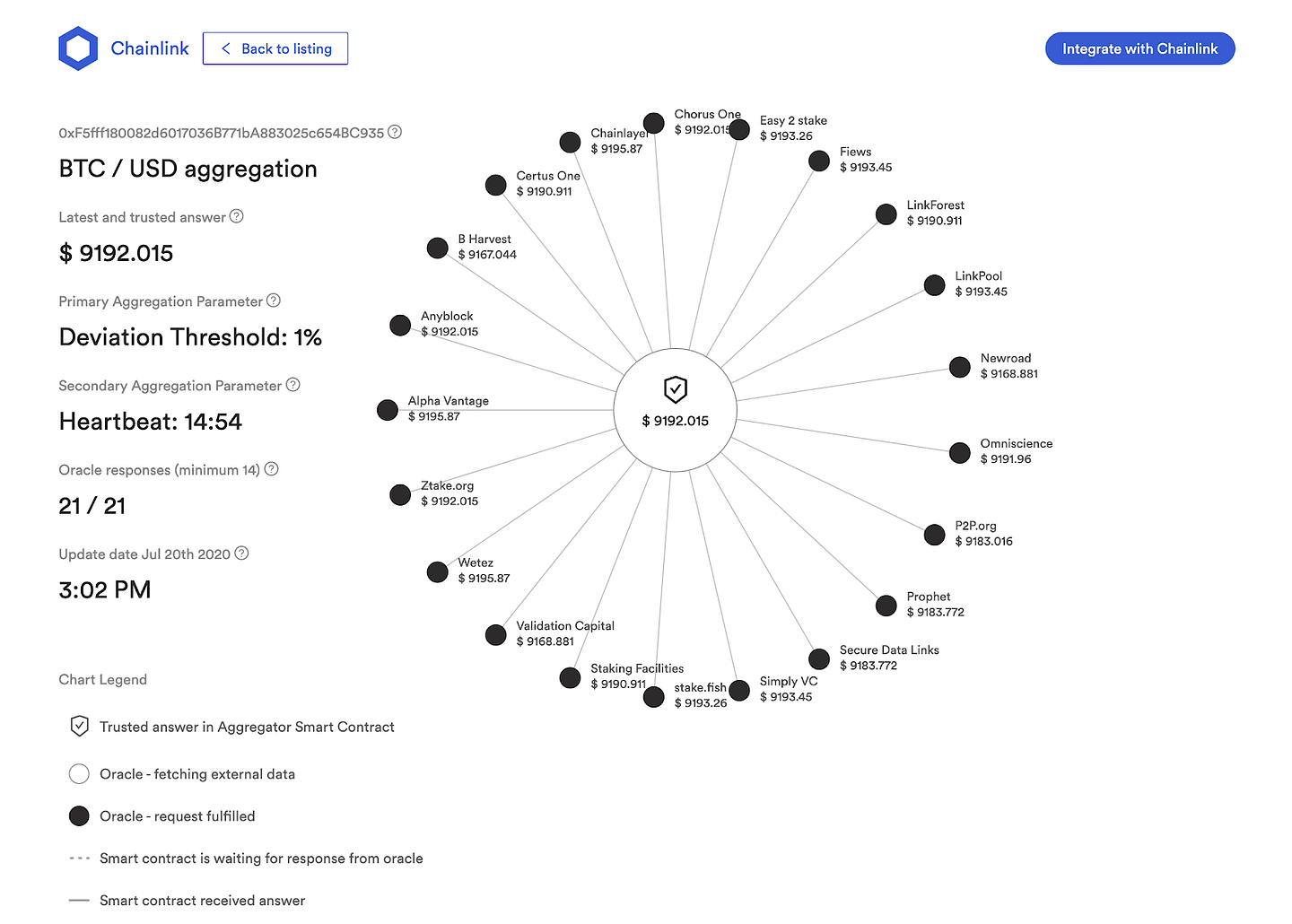Select the Anyblock oracle node
This screenshot has height=924, width=1292.
(400, 325)
